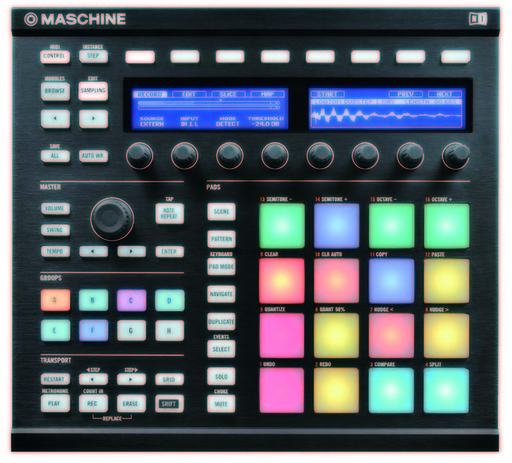Viewport: 512px width, 463px height.
Task: Hit pad 5 Quantize
Action: point(282,336)
